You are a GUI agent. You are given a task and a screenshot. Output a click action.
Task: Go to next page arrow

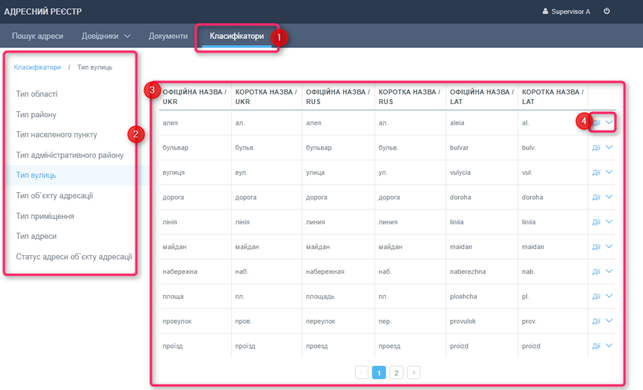coord(414,373)
